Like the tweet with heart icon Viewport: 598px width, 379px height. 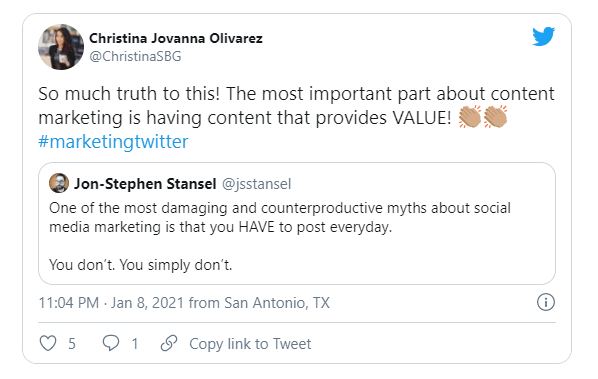pos(48,343)
